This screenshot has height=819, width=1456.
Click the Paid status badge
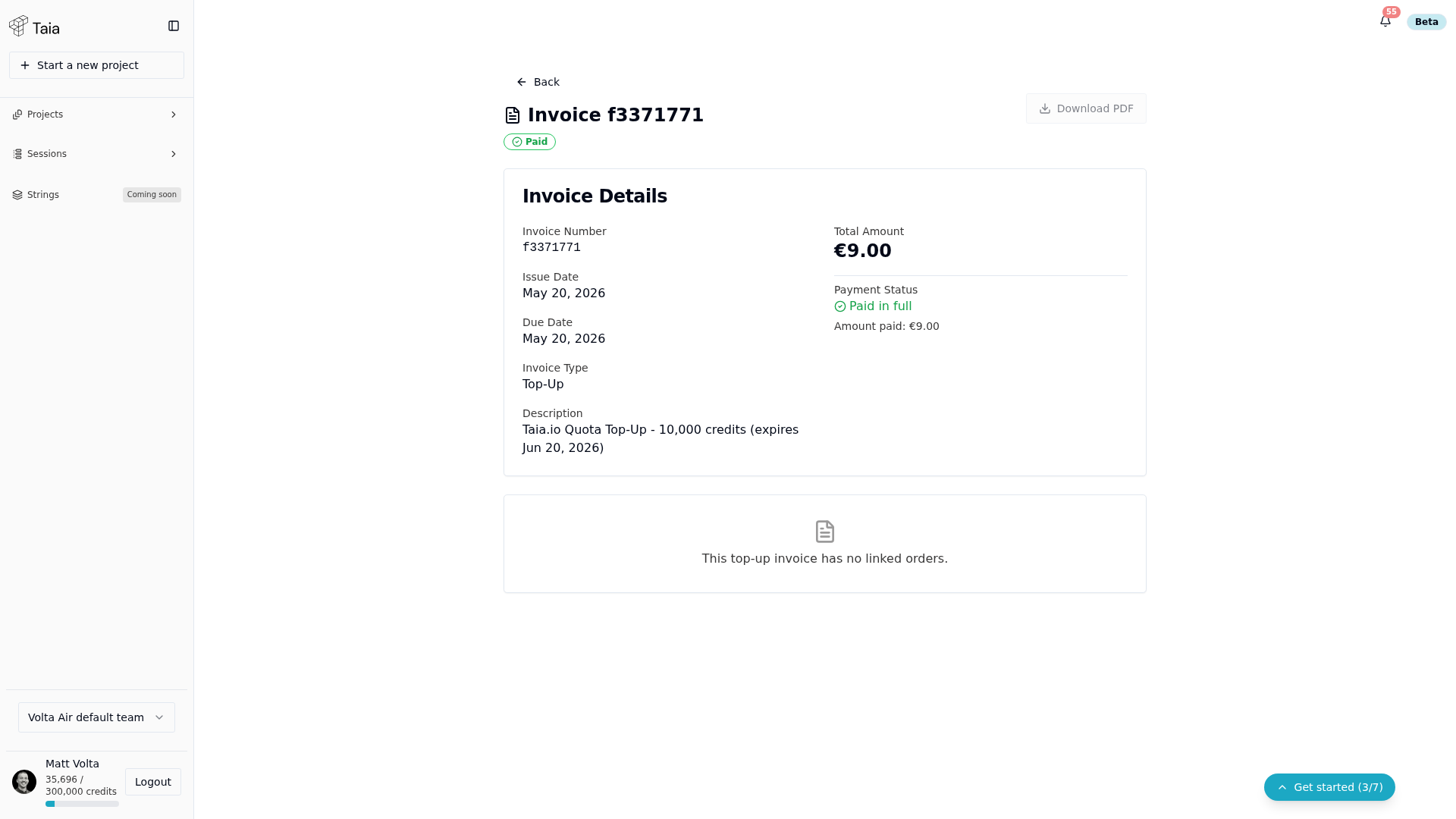click(x=529, y=142)
